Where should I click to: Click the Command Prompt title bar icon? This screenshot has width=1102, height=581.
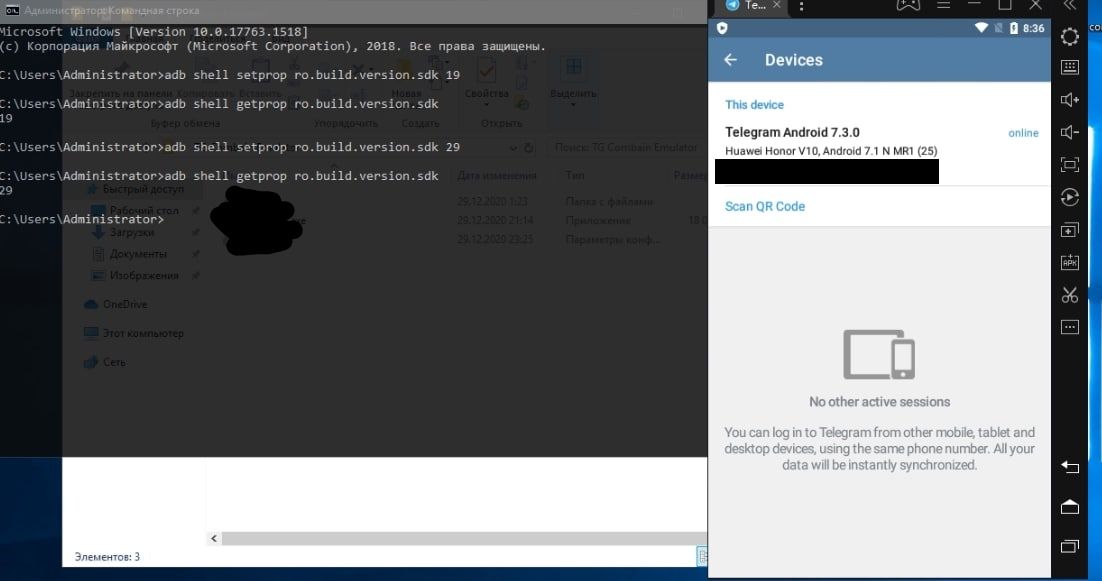[x=11, y=10]
